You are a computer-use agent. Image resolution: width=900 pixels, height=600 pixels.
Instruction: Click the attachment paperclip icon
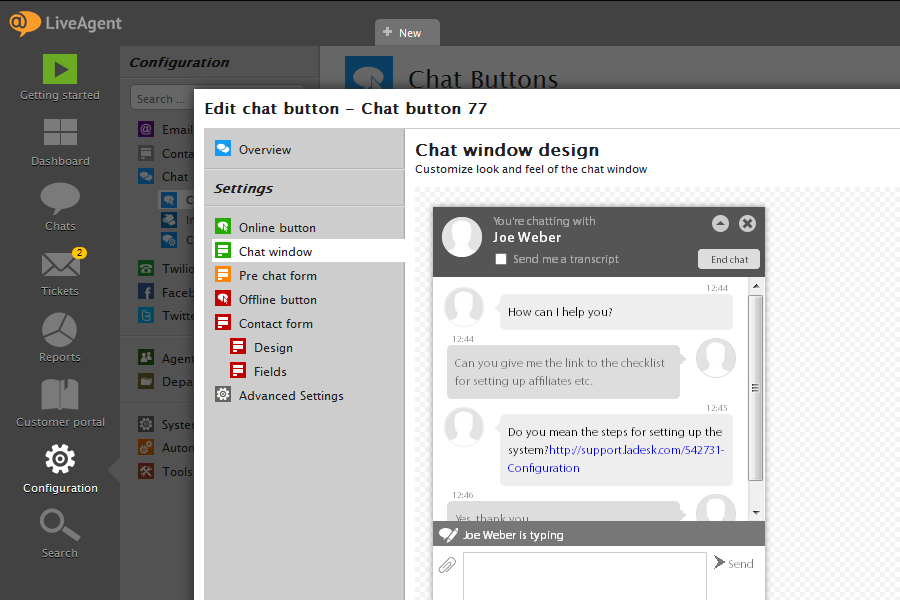pos(447,565)
